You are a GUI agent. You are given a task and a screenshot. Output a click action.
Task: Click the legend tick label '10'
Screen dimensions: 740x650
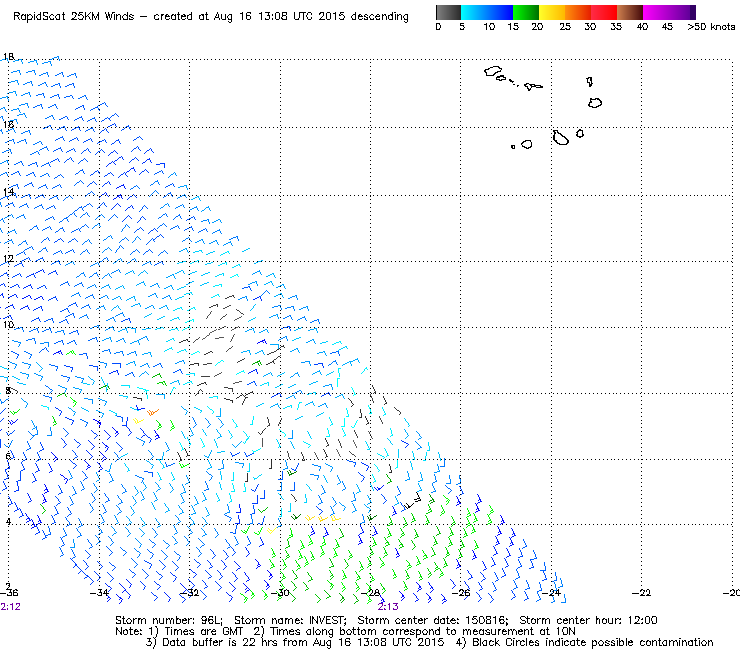489,27
